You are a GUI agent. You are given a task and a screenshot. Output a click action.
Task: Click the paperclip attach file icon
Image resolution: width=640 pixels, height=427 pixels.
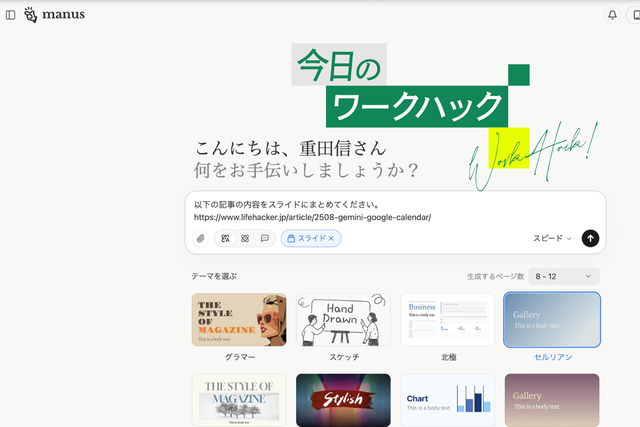pyautogui.click(x=200, y=238)
